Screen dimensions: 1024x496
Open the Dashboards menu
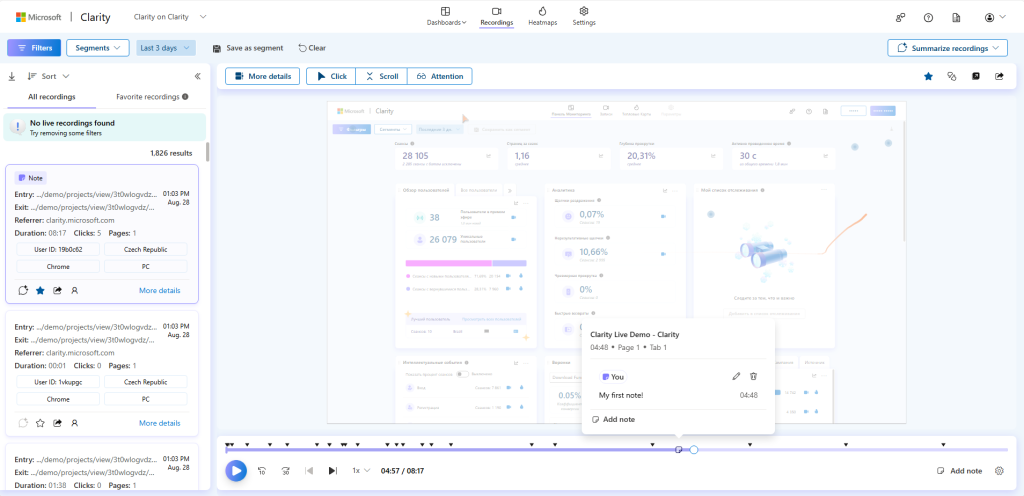point(447,16)
